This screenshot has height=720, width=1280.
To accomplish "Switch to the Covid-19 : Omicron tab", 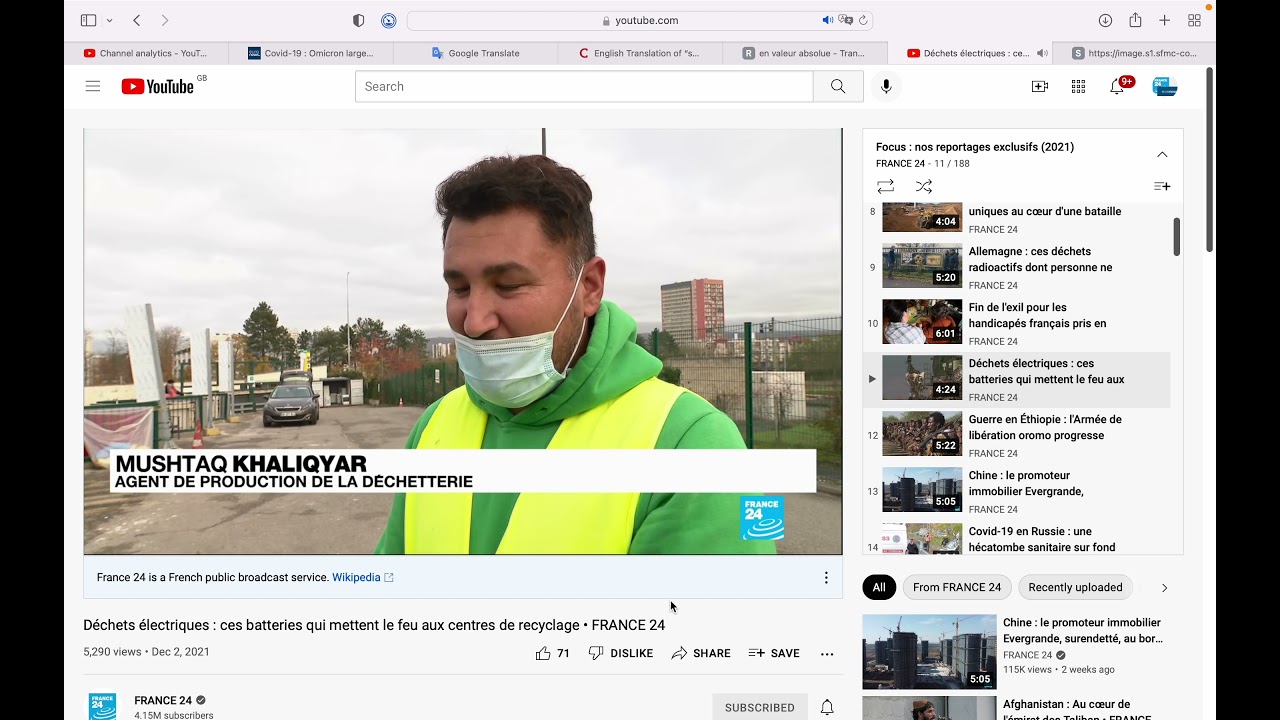I will click(311, 53).
